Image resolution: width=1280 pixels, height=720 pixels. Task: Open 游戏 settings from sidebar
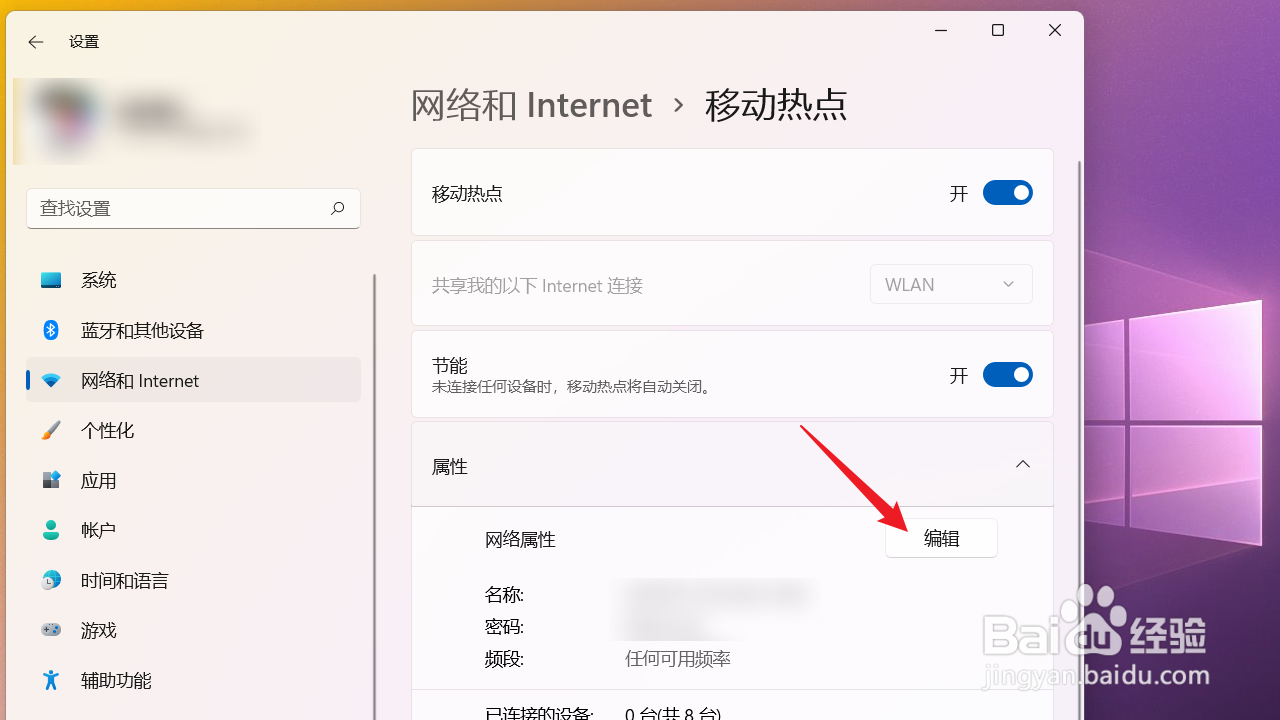coord(51,630)
